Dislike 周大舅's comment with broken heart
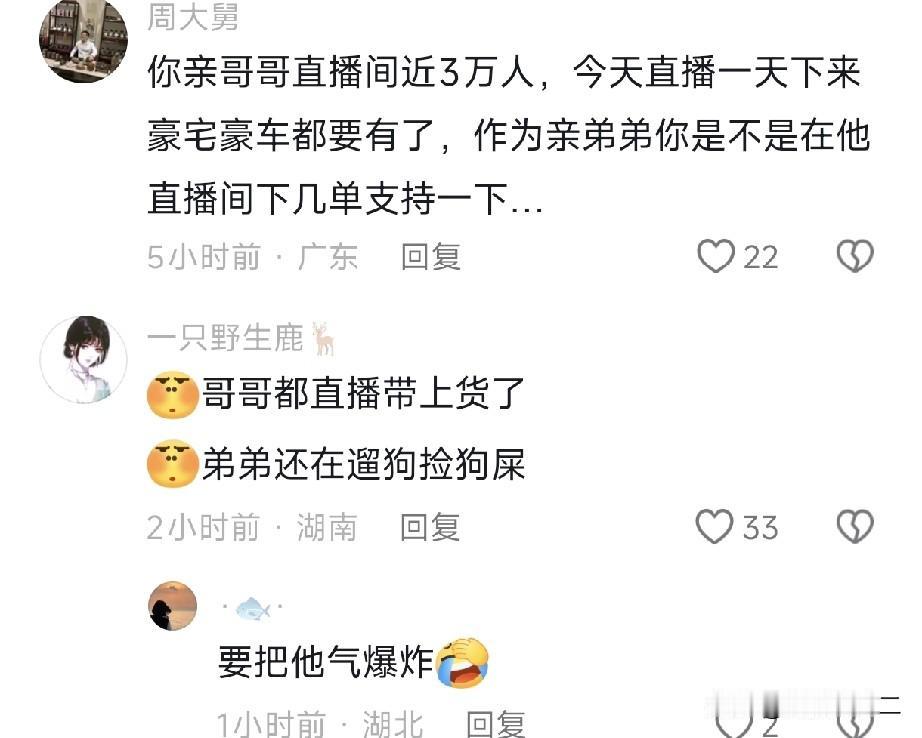 [855, 256]
